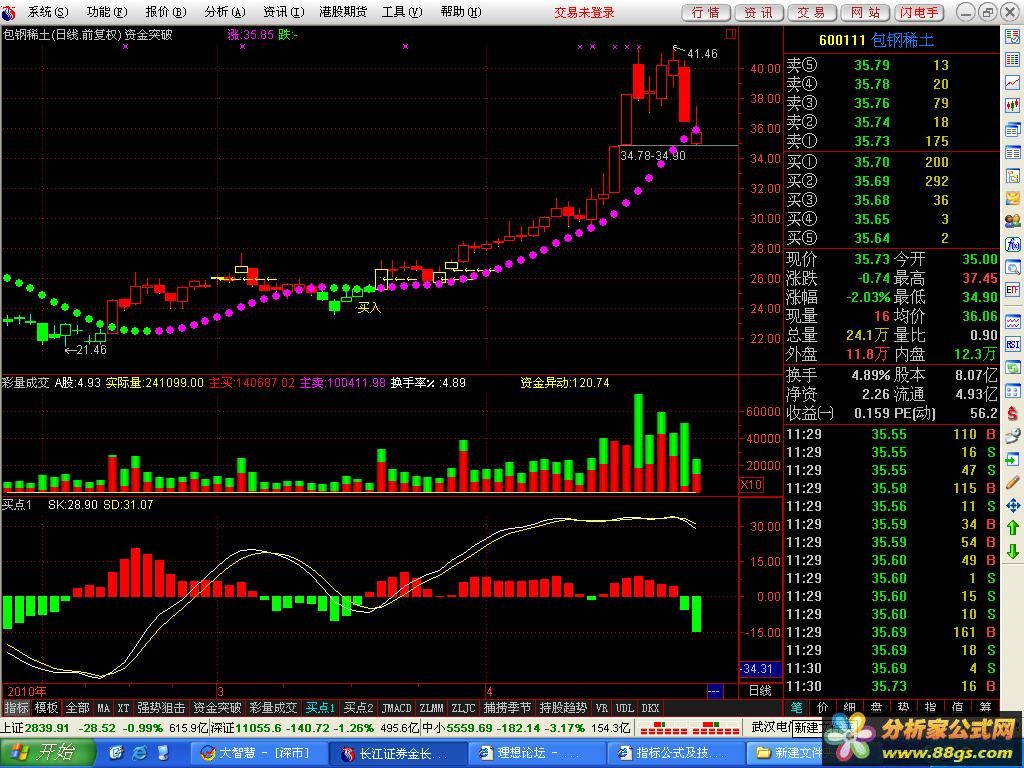Click the X10 volume scale label
The height and width of the screenshot is (768, 1024).
751,485
